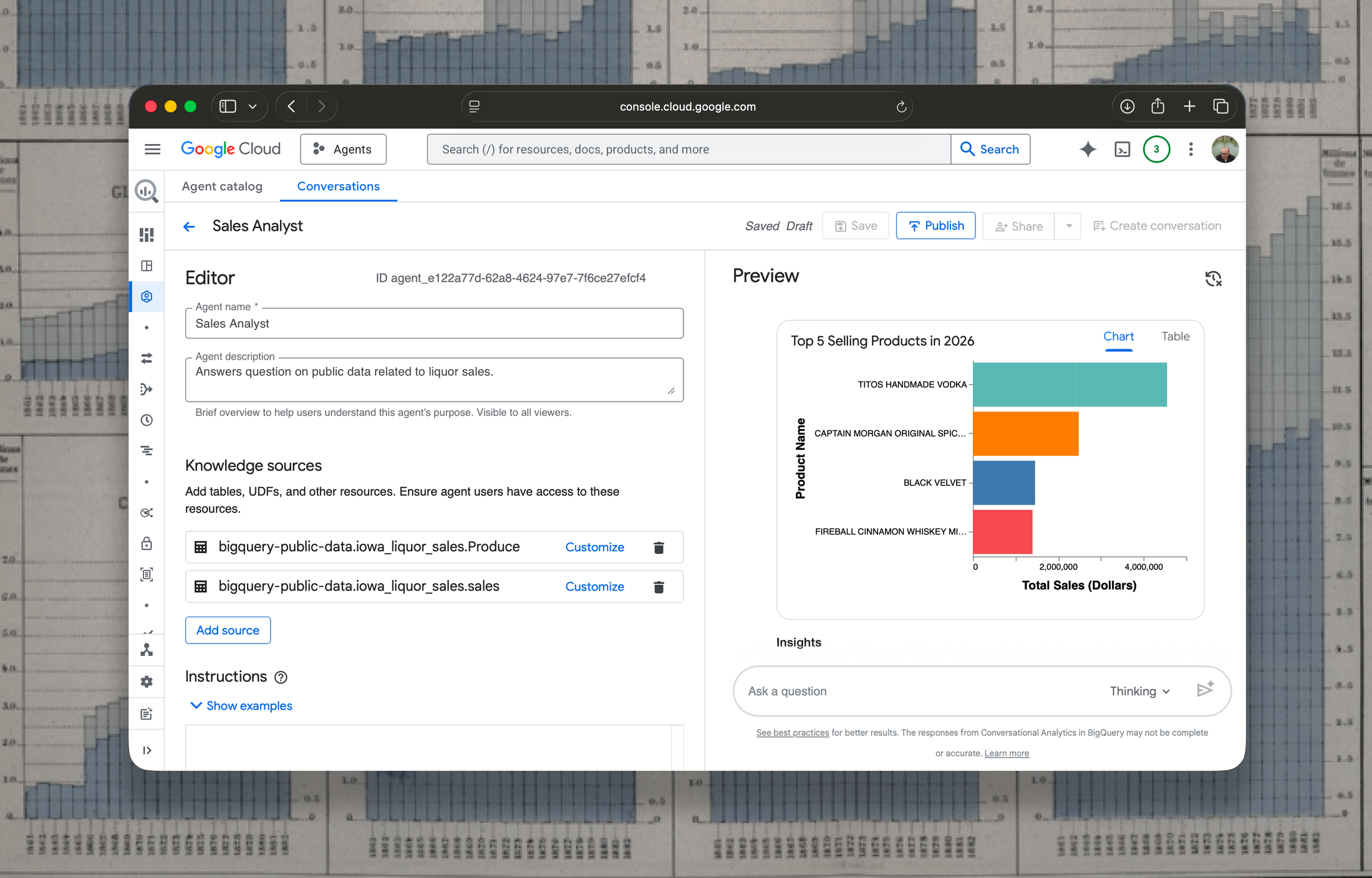
Task: Open the Agents project selector
Action: [x=343, y=149]
